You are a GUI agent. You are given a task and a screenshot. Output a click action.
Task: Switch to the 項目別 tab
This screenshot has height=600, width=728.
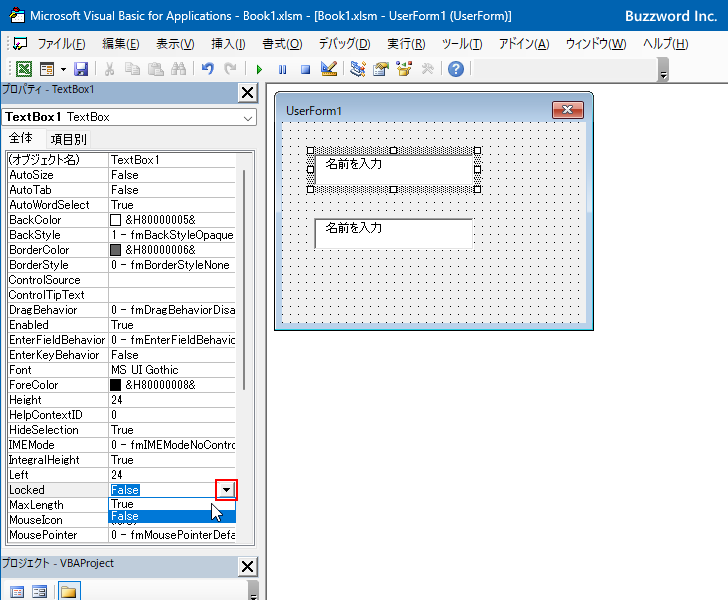coord(68,139)
